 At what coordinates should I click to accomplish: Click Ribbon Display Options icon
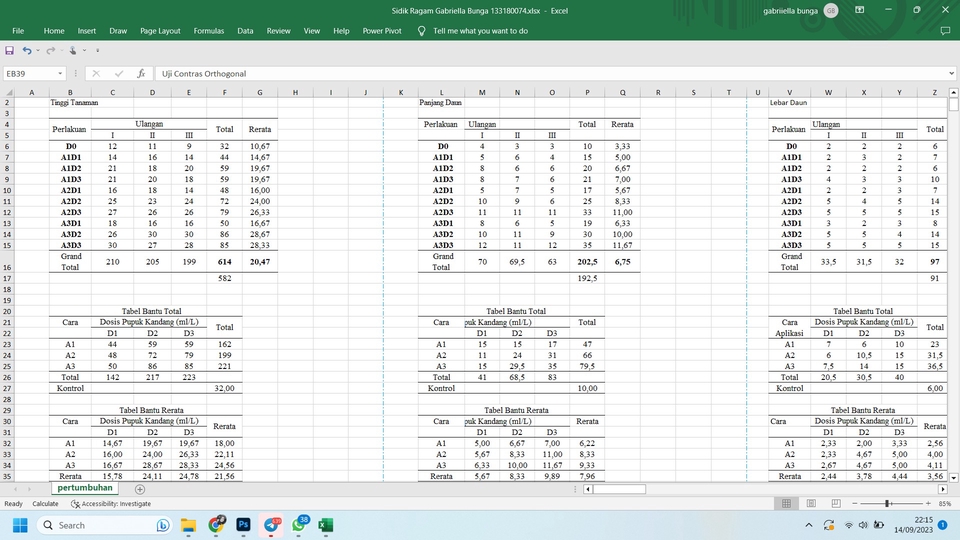pos(861,10)
